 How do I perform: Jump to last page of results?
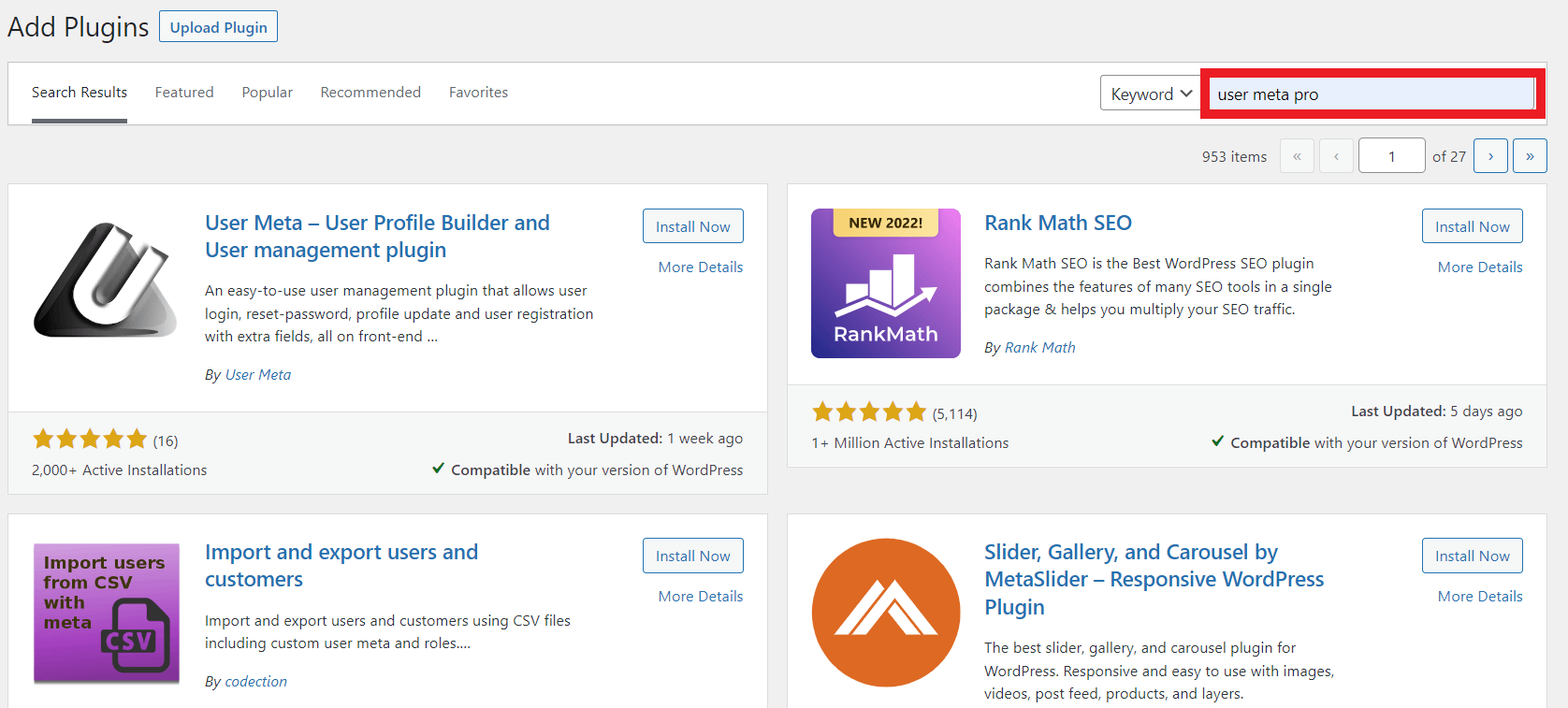(1529, 156)
